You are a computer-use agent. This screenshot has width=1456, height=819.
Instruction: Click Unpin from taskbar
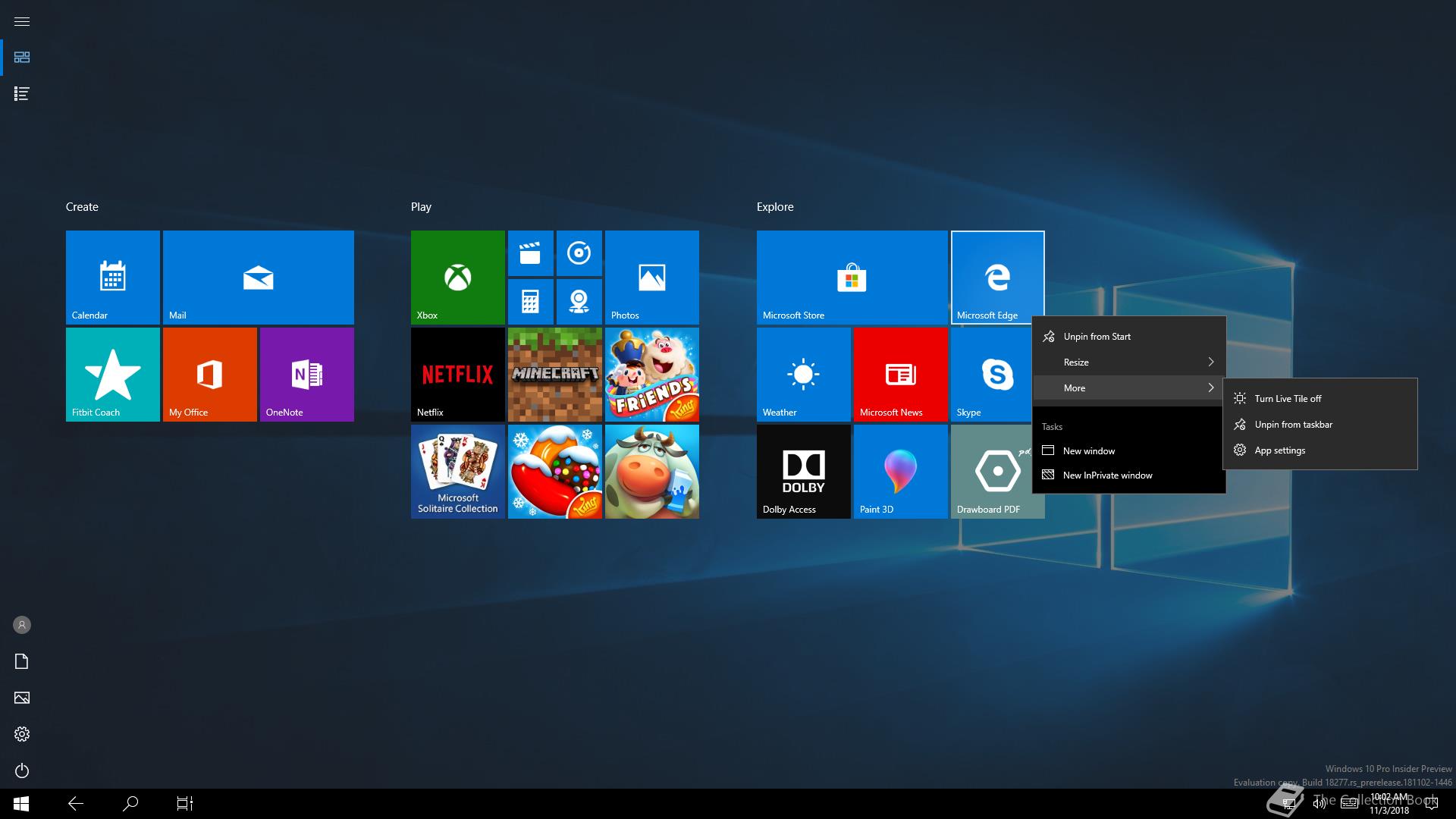pos(1293,425)
